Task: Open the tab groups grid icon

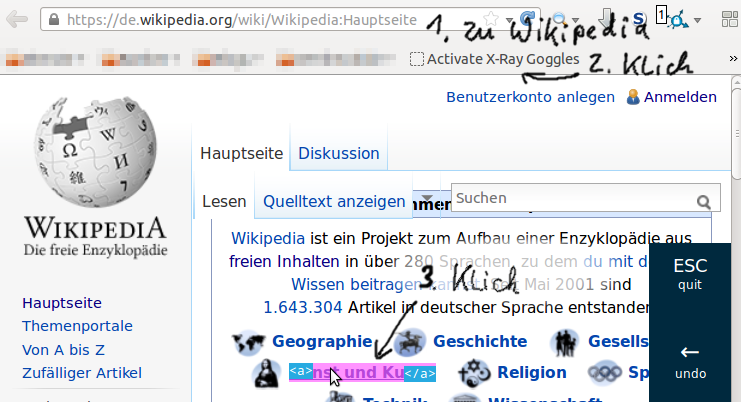Action: (x=730, y=20)
